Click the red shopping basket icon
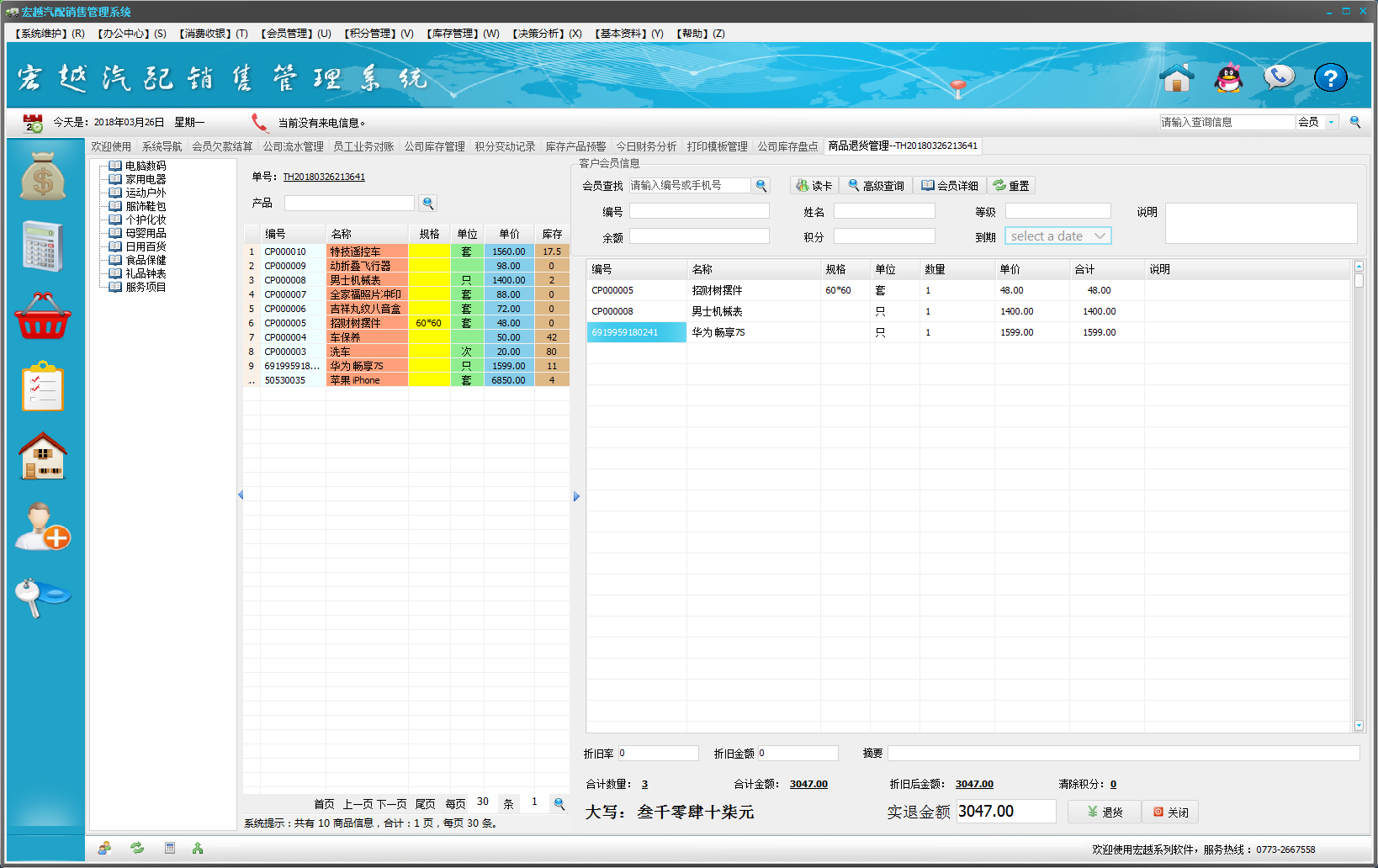The image size is (1378, 868). pos(43,316)
